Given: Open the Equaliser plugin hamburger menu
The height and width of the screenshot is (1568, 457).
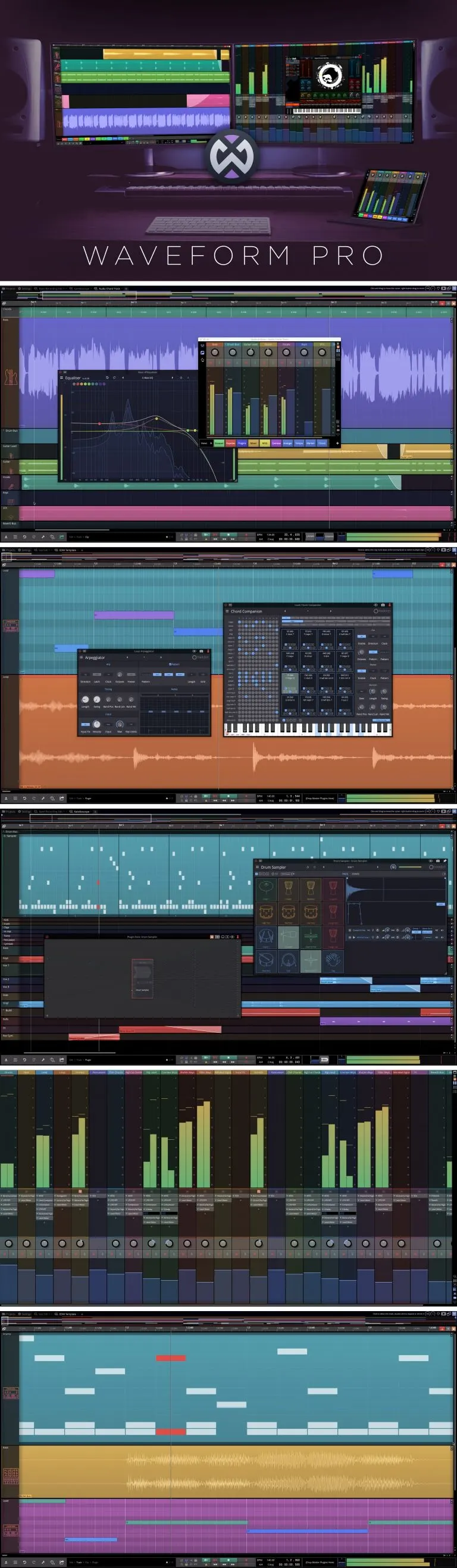Looking at the screenshot, I should (61, 378).
